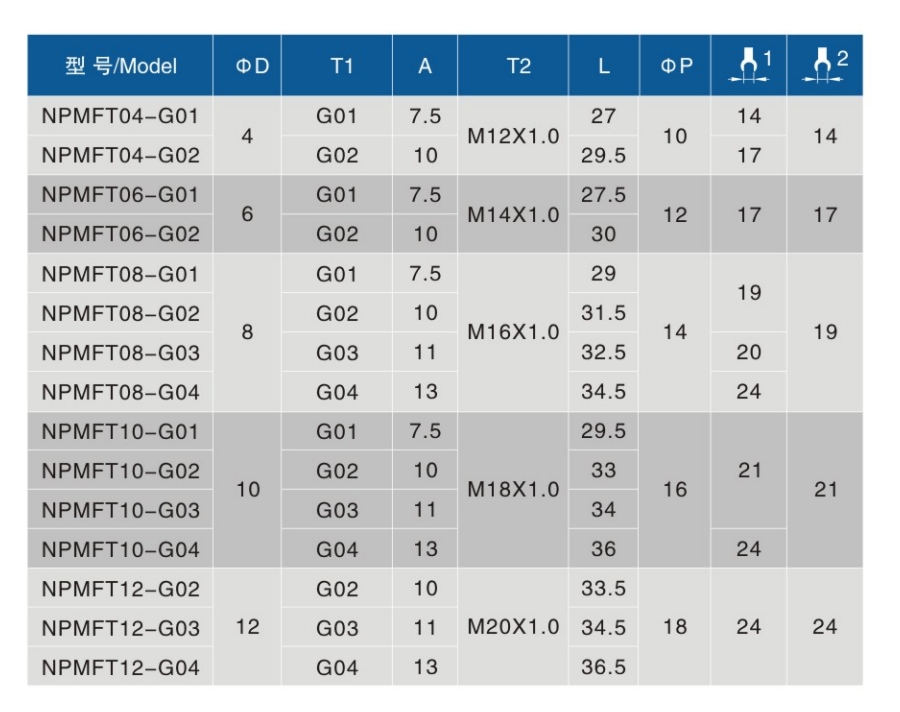The height and width of the screenshot is (712, 900).
Task: Select the NPMFT04-G01 model cell
Action: tap(120, 116)
